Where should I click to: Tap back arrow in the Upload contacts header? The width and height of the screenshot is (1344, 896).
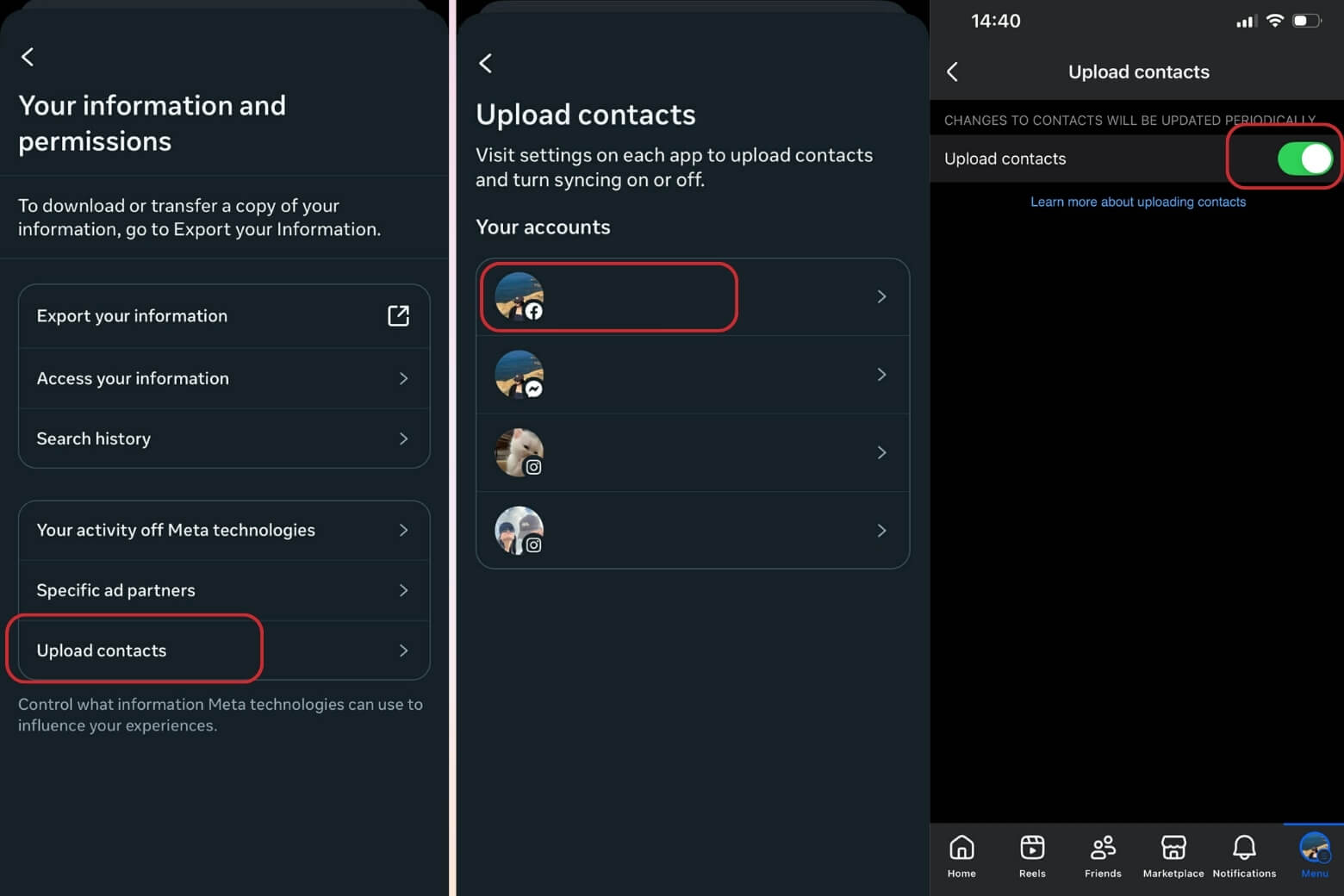[x=952, y=72]
